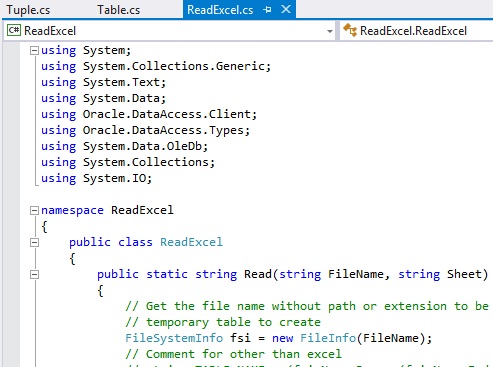
Task: Click the FileInfo type name in code
Action: pyautogui.click(x=328, y=338)
